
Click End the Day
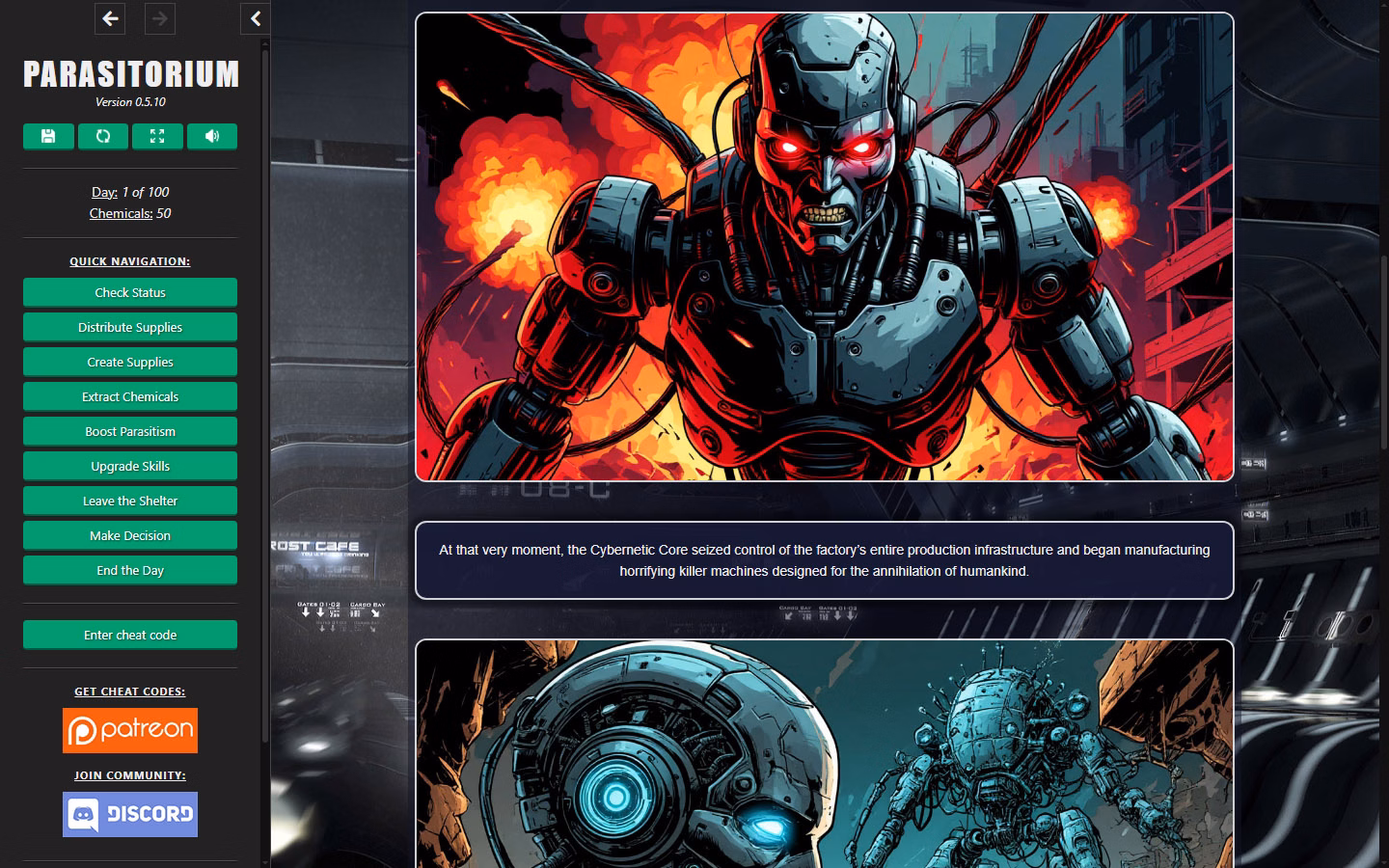pyautogui.click(x=130, y=570)
